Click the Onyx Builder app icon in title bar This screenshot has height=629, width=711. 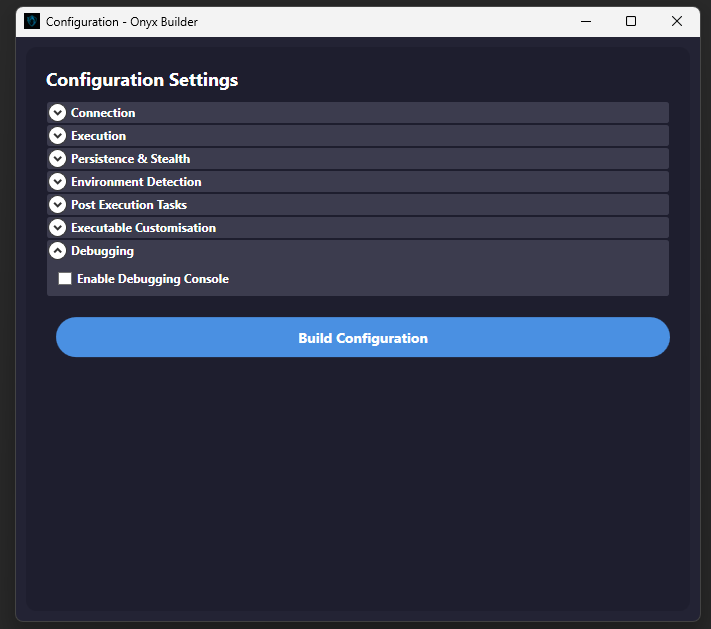(x=32, y=21)
